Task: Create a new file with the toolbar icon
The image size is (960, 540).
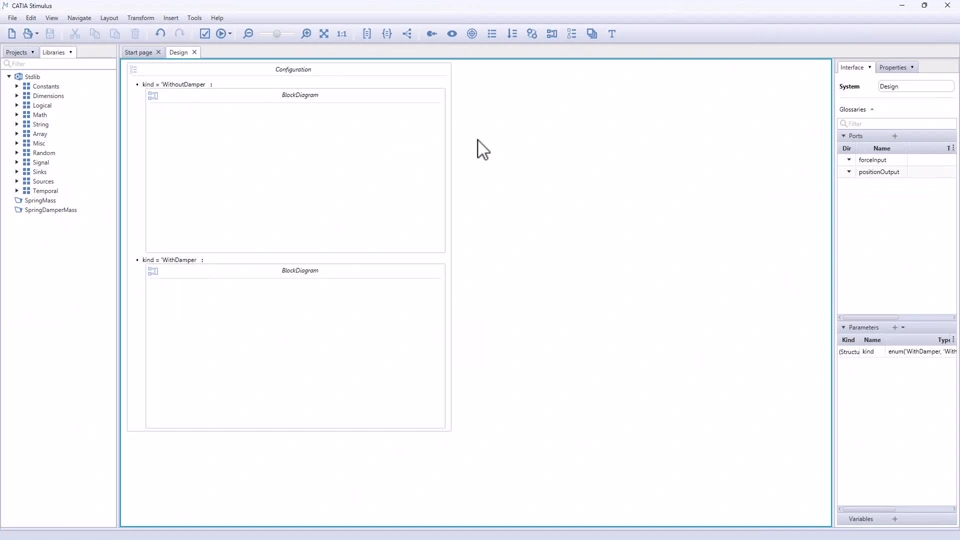Action: (x=12, y=34)
